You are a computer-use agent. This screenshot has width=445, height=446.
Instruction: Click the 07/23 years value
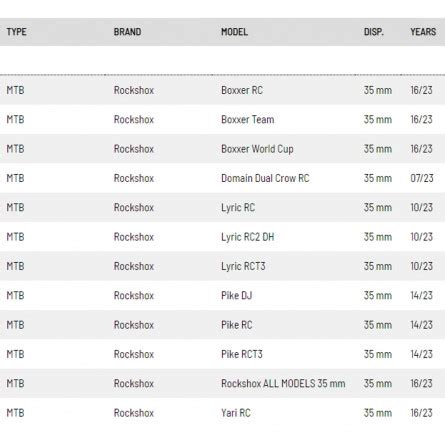click(422, 178)
